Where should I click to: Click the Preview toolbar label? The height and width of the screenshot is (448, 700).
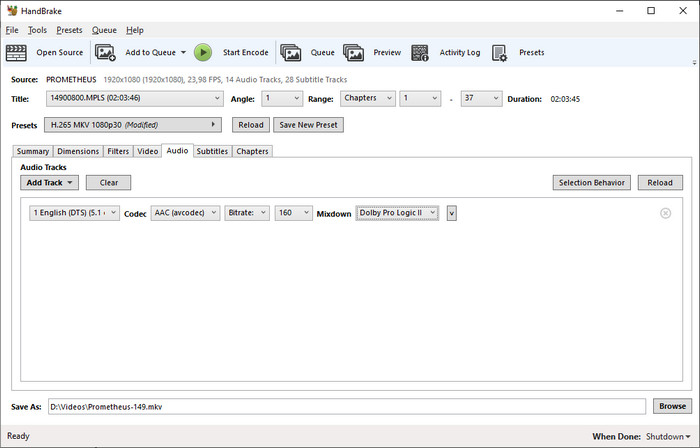387,53
